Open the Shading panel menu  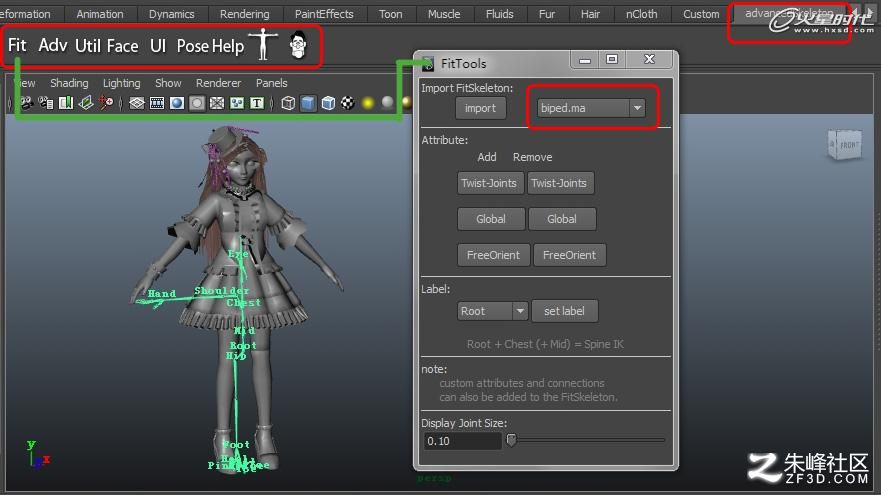69,83
